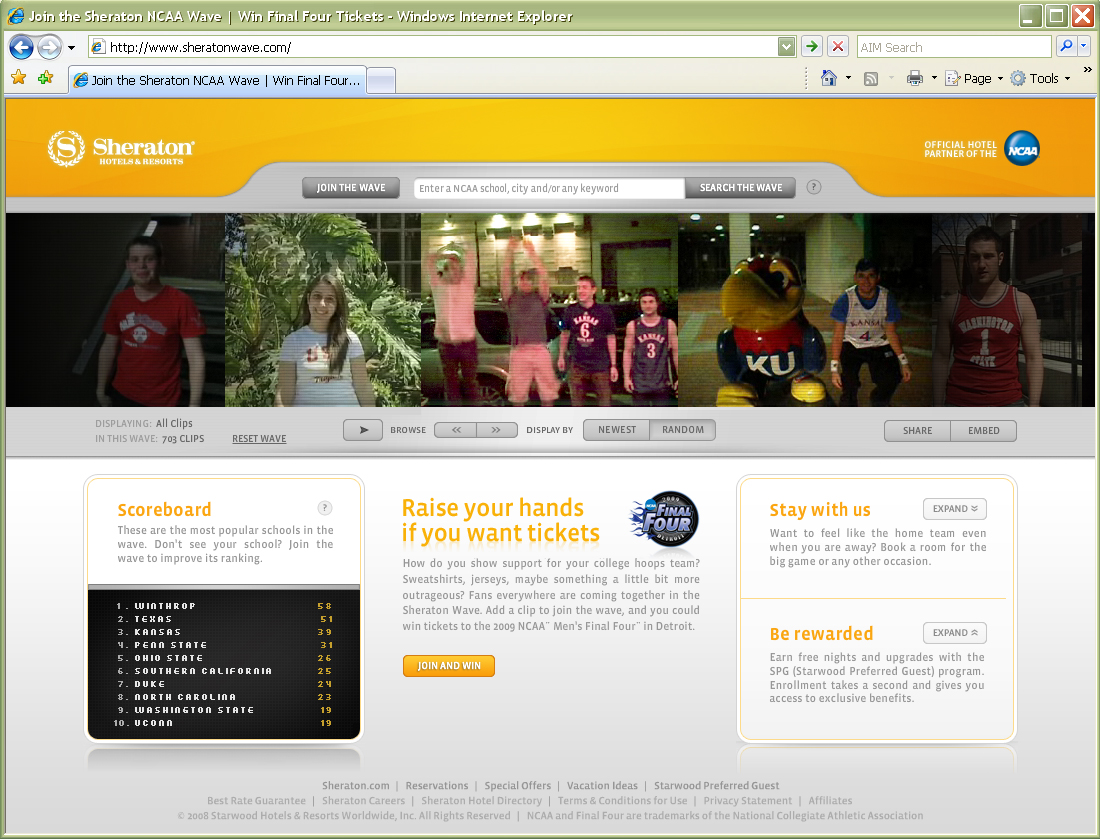Browse backward with the << button
Image resolution: width=1100 pixels, height=839 pixels.
[456, 430]
